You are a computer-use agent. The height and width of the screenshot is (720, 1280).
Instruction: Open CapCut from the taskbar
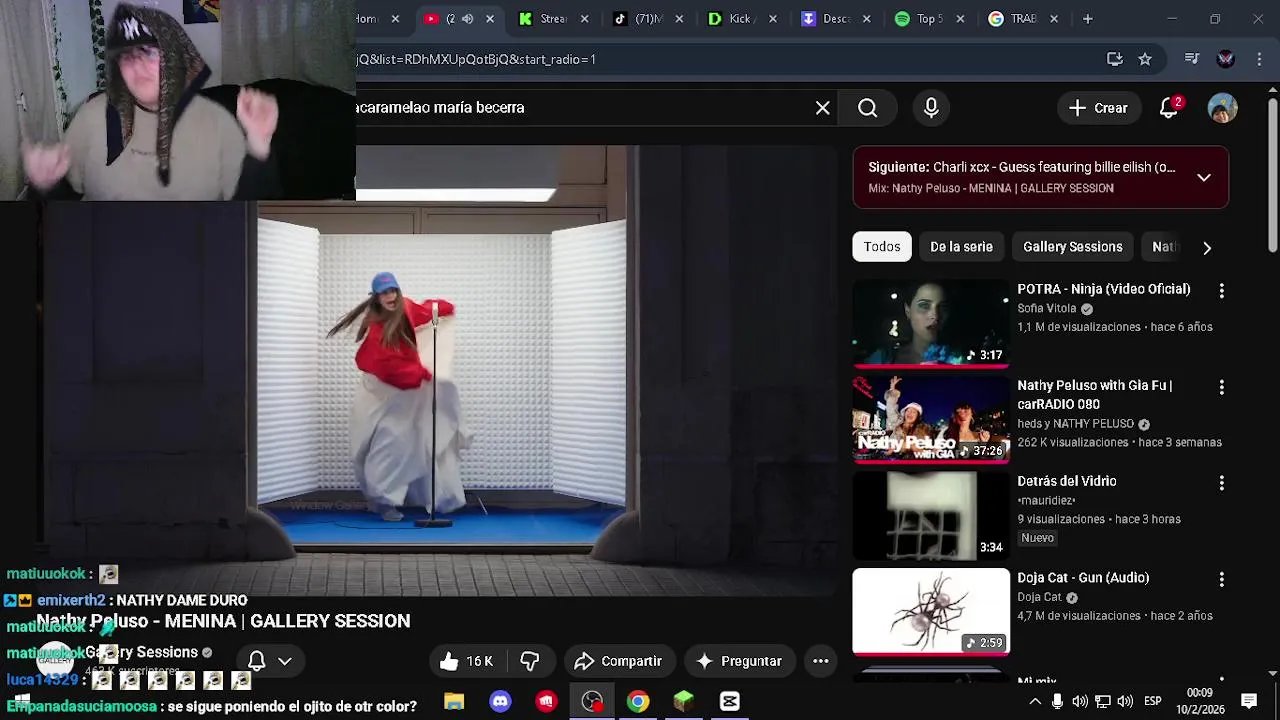coord(730,702)
